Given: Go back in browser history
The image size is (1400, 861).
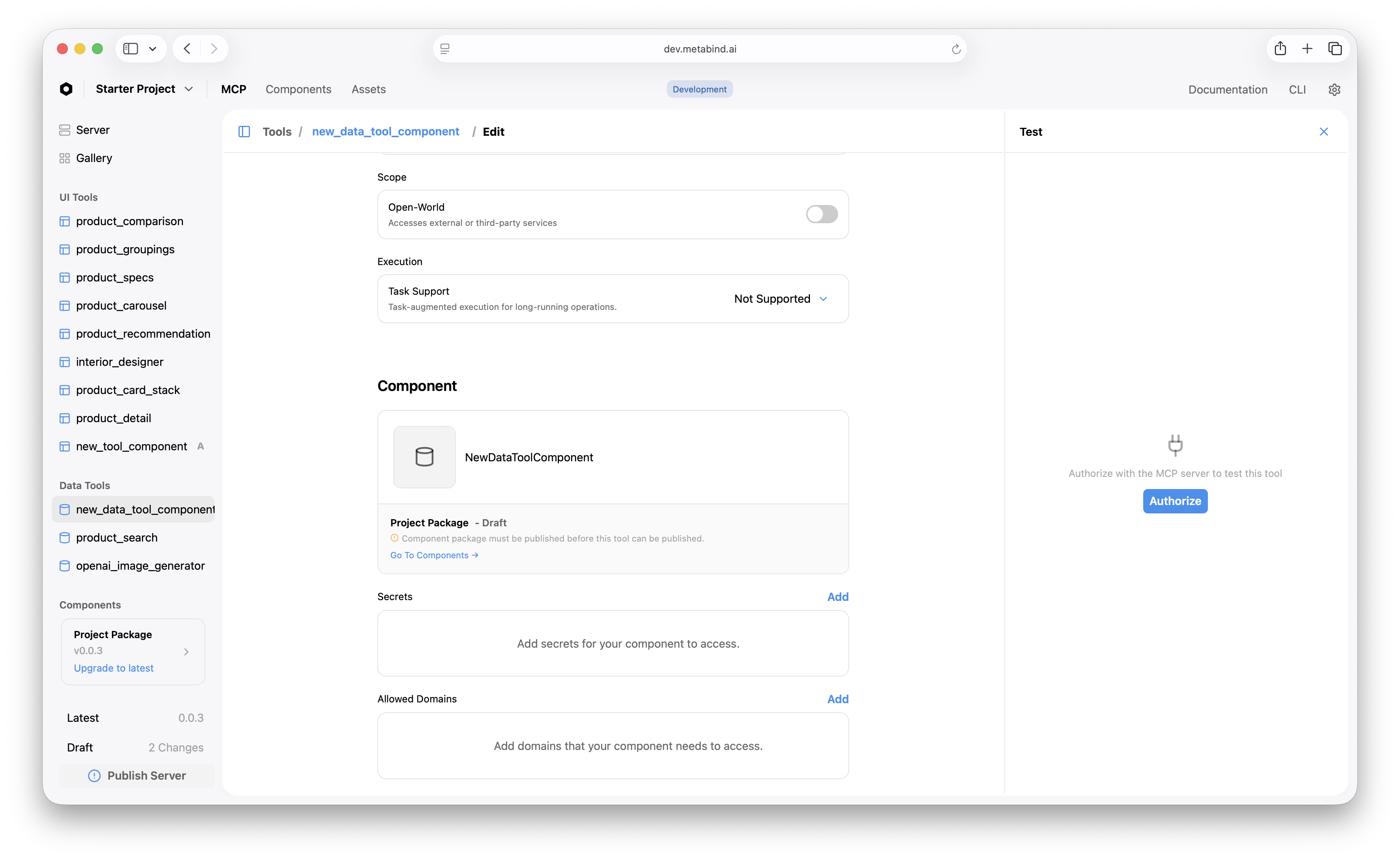Looking at the screenshot, I should [187, 48].
